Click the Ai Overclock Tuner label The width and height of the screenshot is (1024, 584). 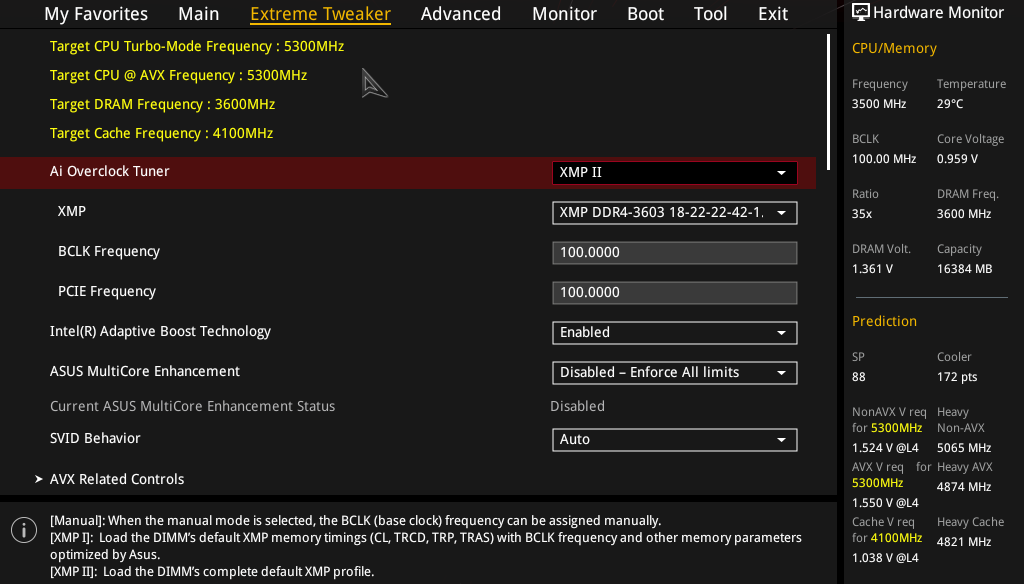point(110,171)
